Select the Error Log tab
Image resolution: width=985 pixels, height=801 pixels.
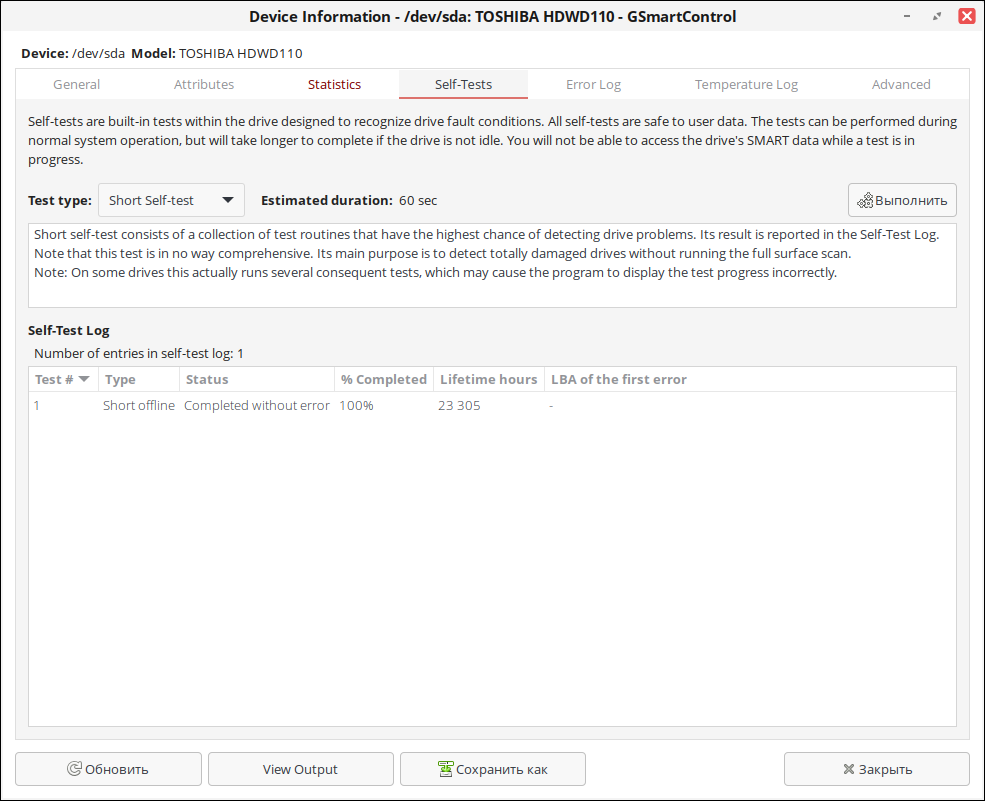pyautogui.click(x=593, y=85)
